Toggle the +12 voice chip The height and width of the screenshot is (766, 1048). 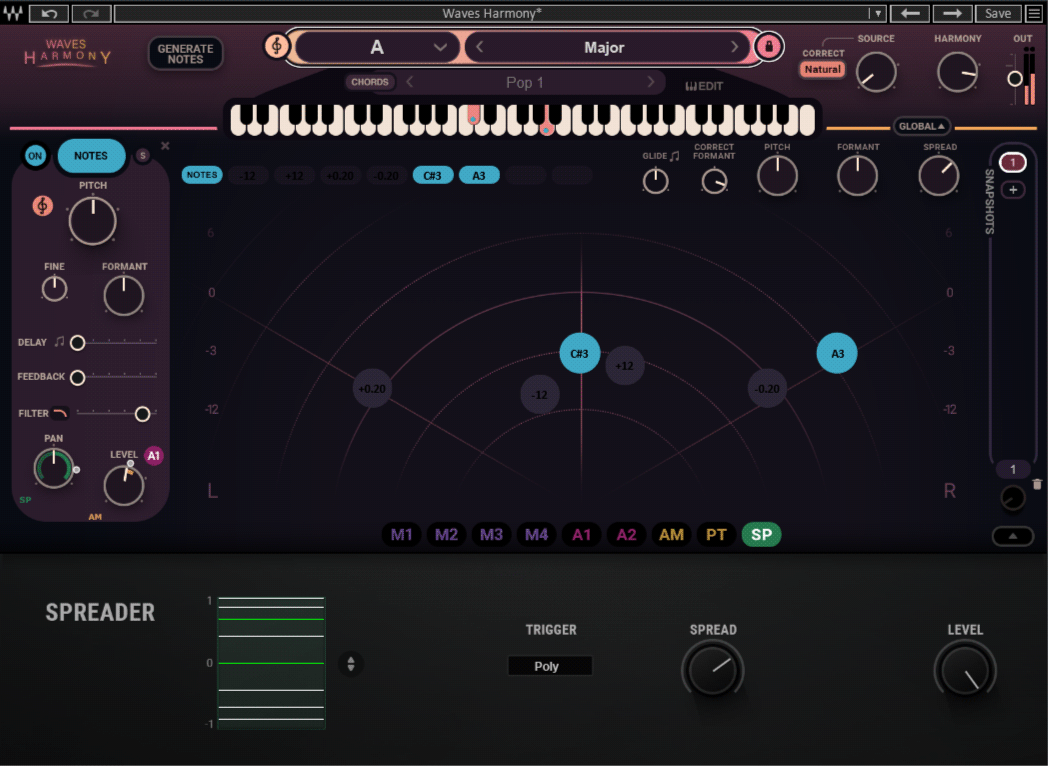click(294, 176)
